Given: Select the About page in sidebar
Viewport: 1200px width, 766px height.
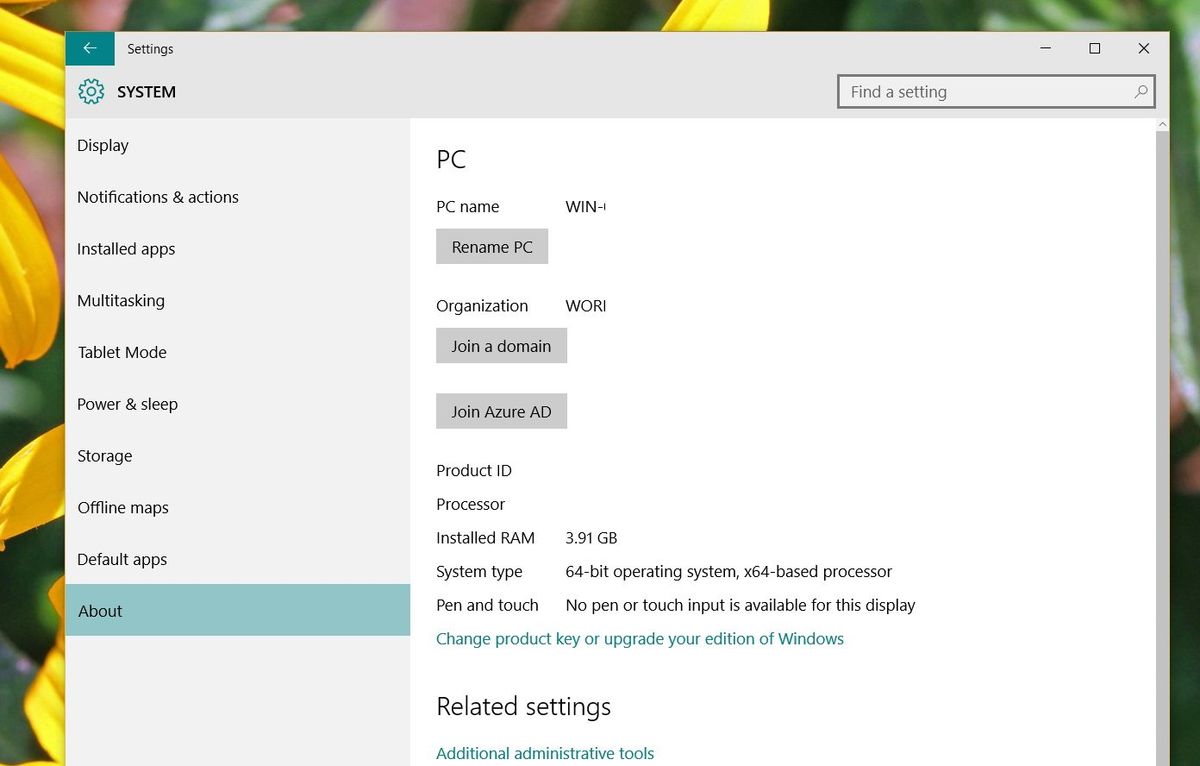Looking at the screenshot, I should [238, 610].
